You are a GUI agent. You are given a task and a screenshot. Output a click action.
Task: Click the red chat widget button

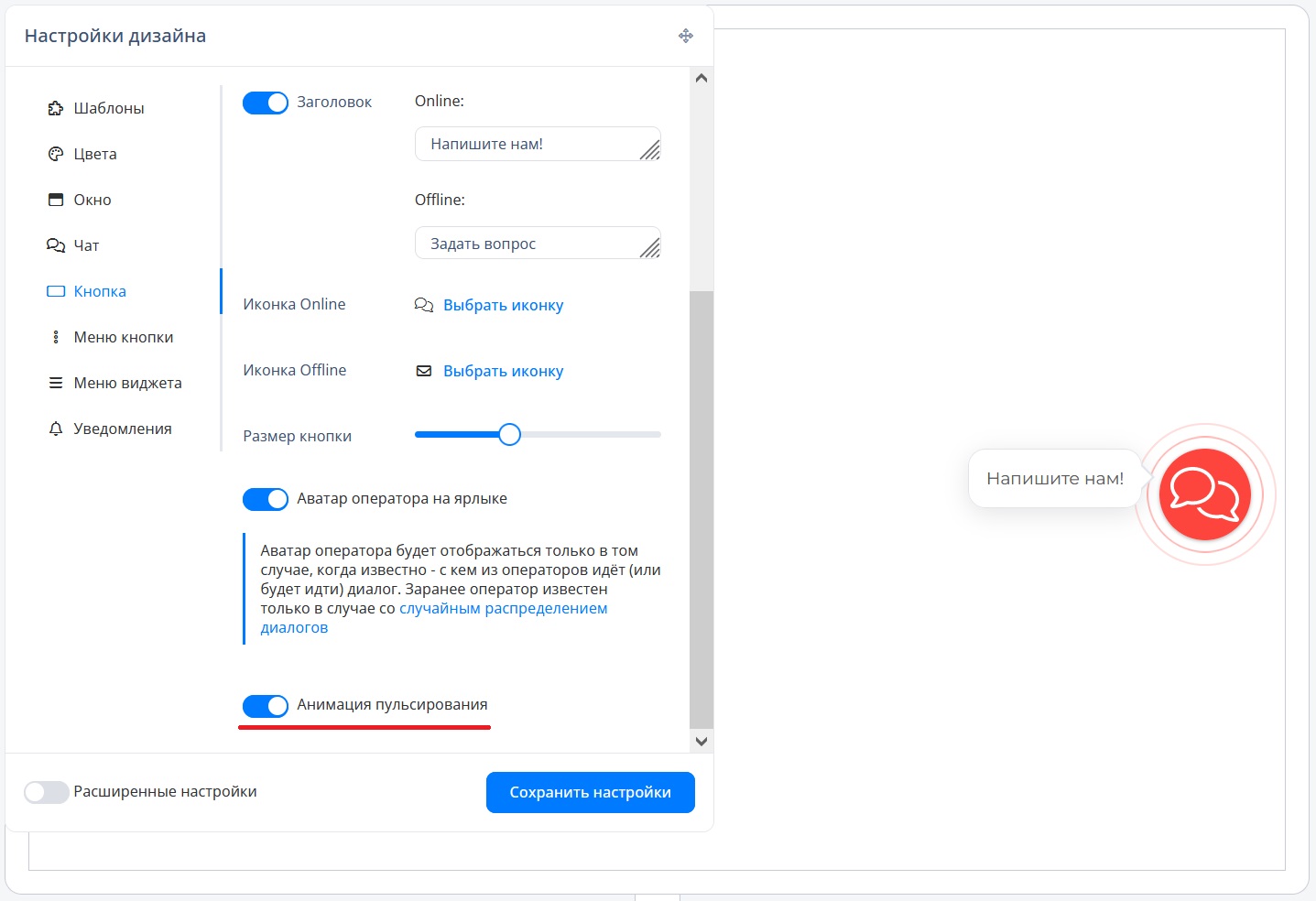click(x=1204, y=494)
